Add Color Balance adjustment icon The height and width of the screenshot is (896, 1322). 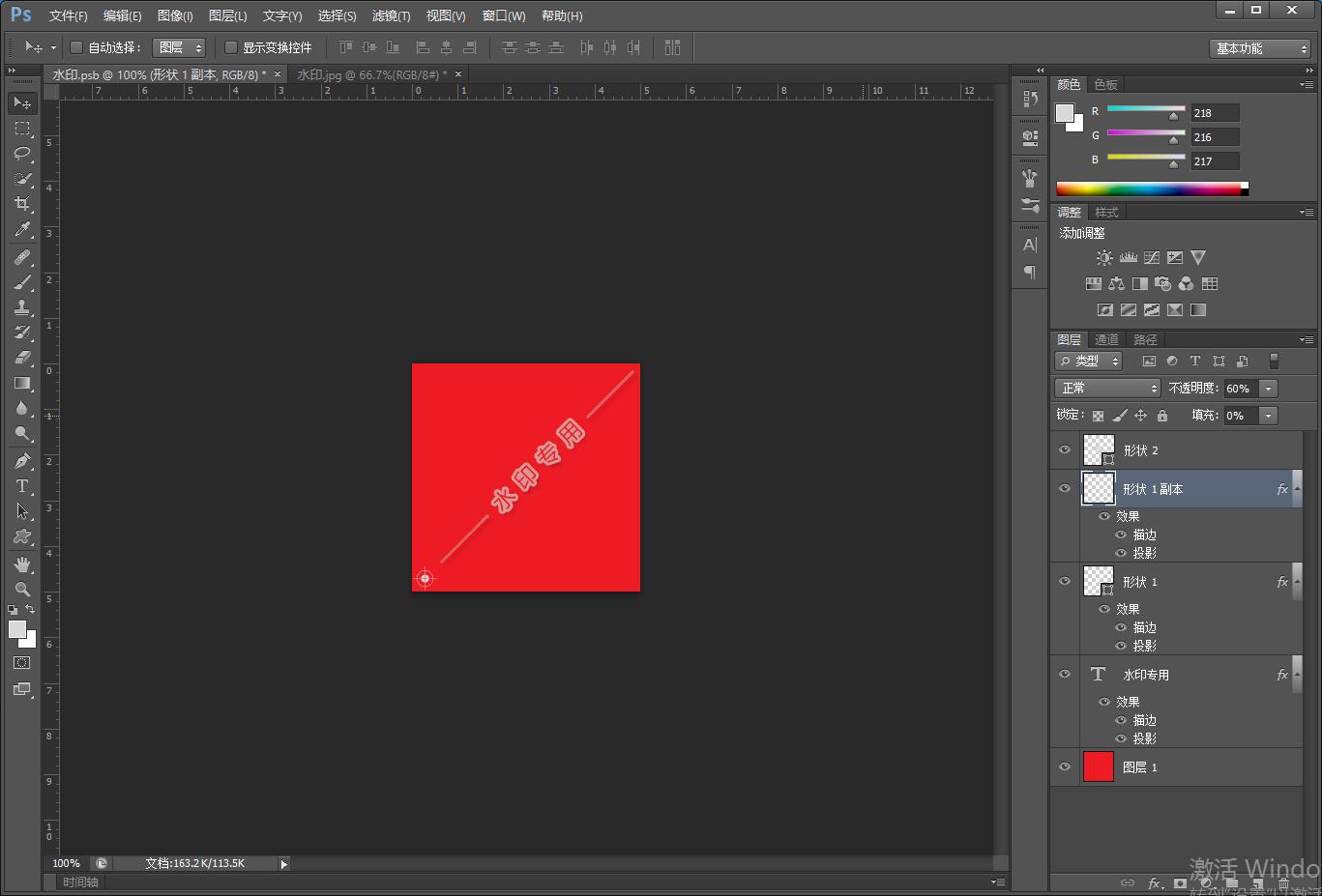[x=1117, y=284]
